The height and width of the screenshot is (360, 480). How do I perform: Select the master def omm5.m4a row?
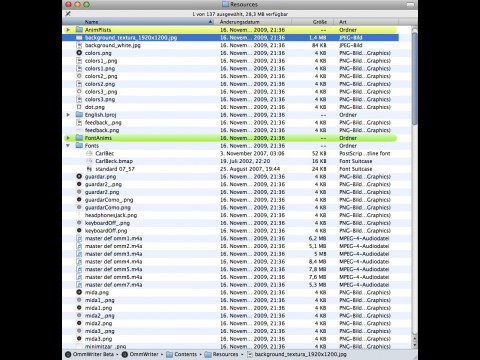pyautogui.click(x=230, y=269)
